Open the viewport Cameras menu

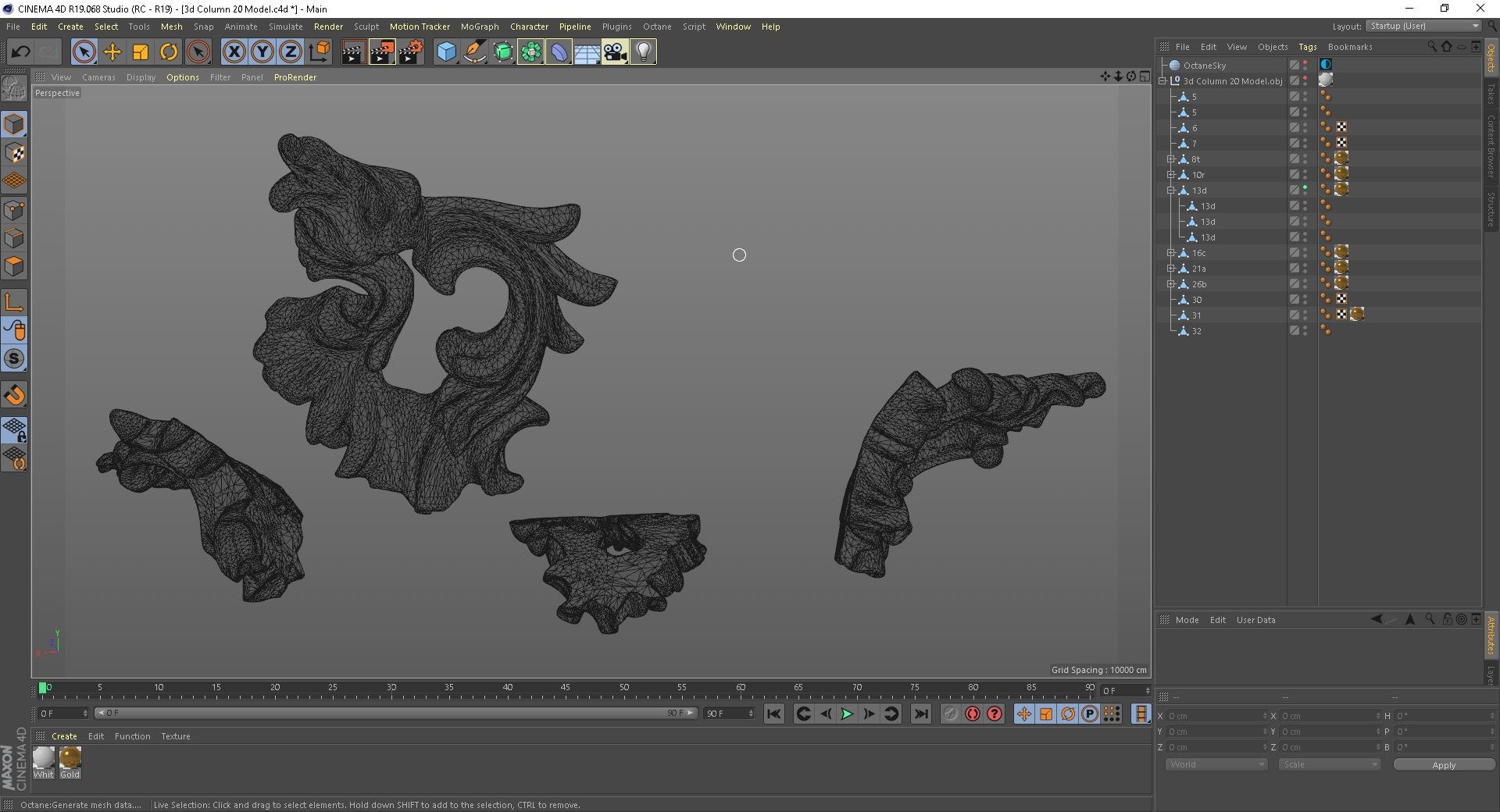pyautogui.click(x=98, y=77)
